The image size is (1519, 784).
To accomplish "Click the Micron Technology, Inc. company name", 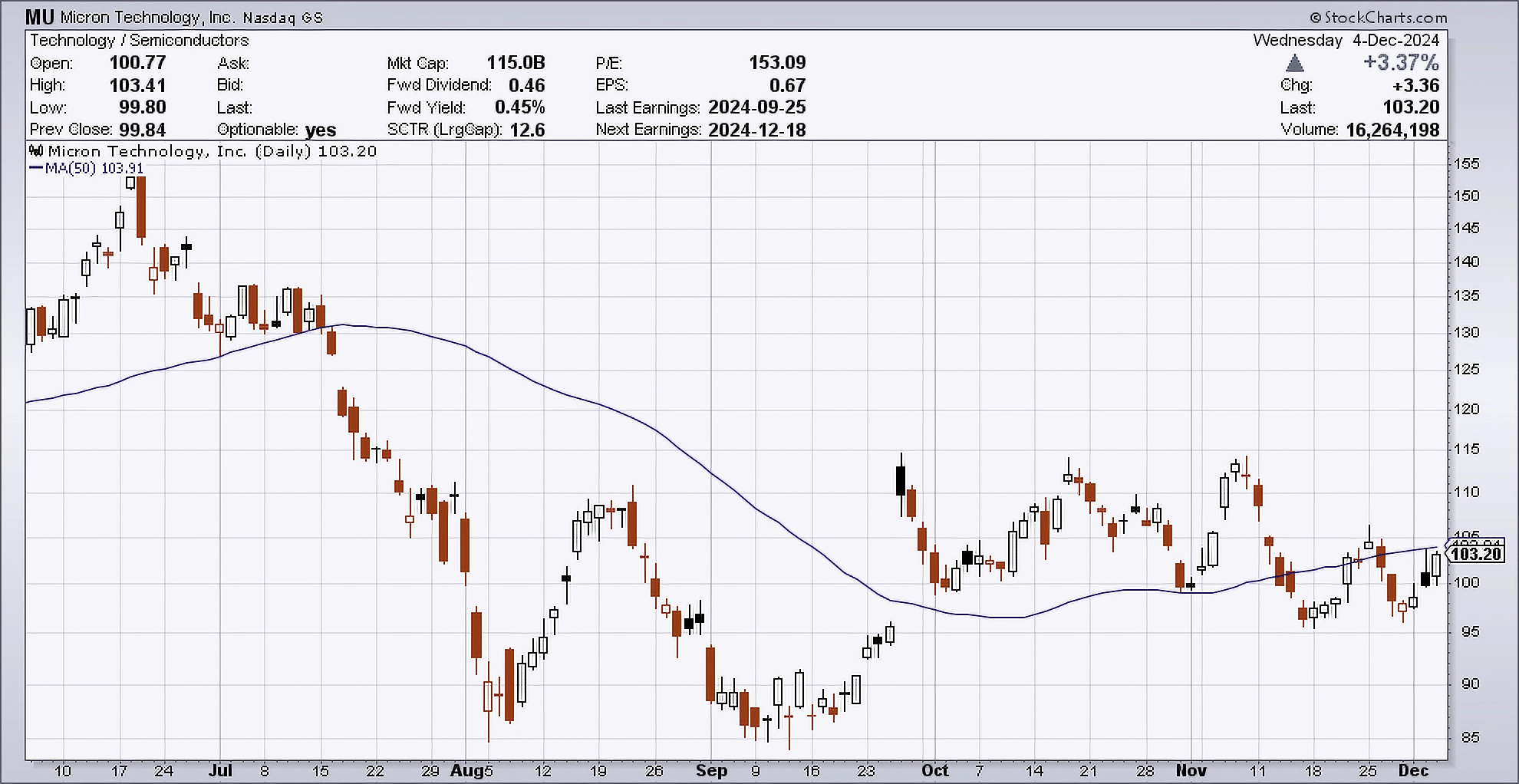I will point(148,17).
